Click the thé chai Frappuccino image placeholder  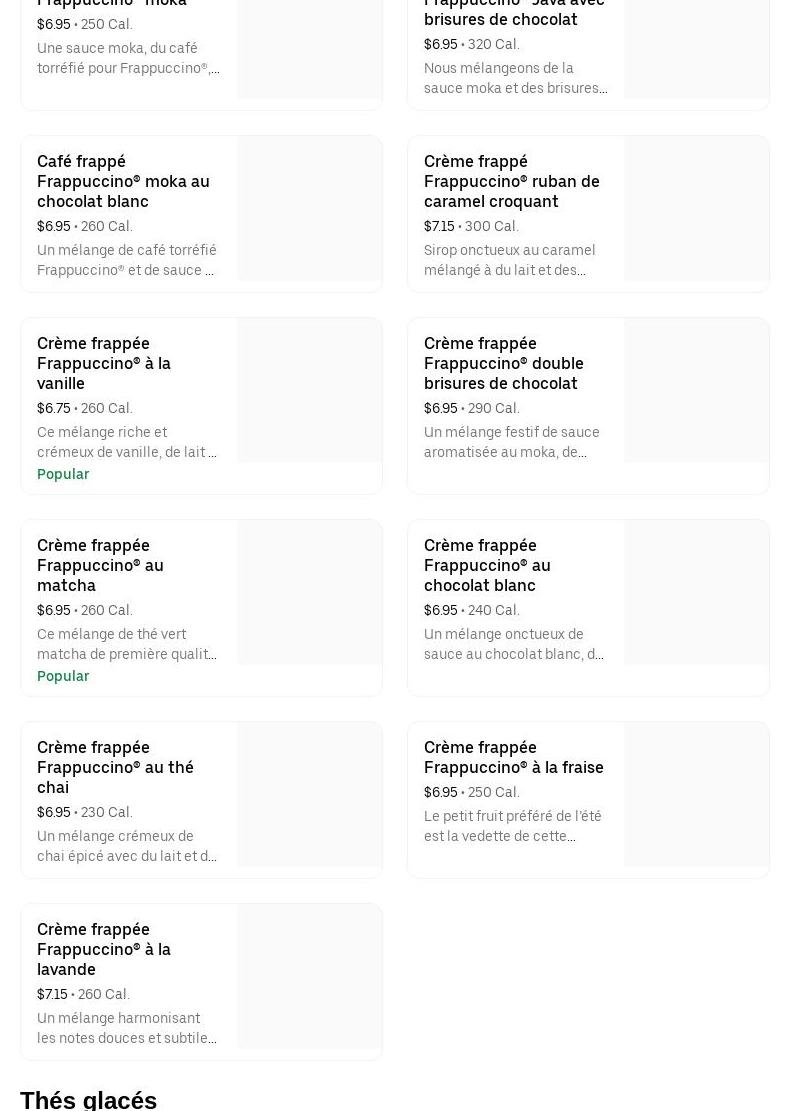tap(309, 795)
